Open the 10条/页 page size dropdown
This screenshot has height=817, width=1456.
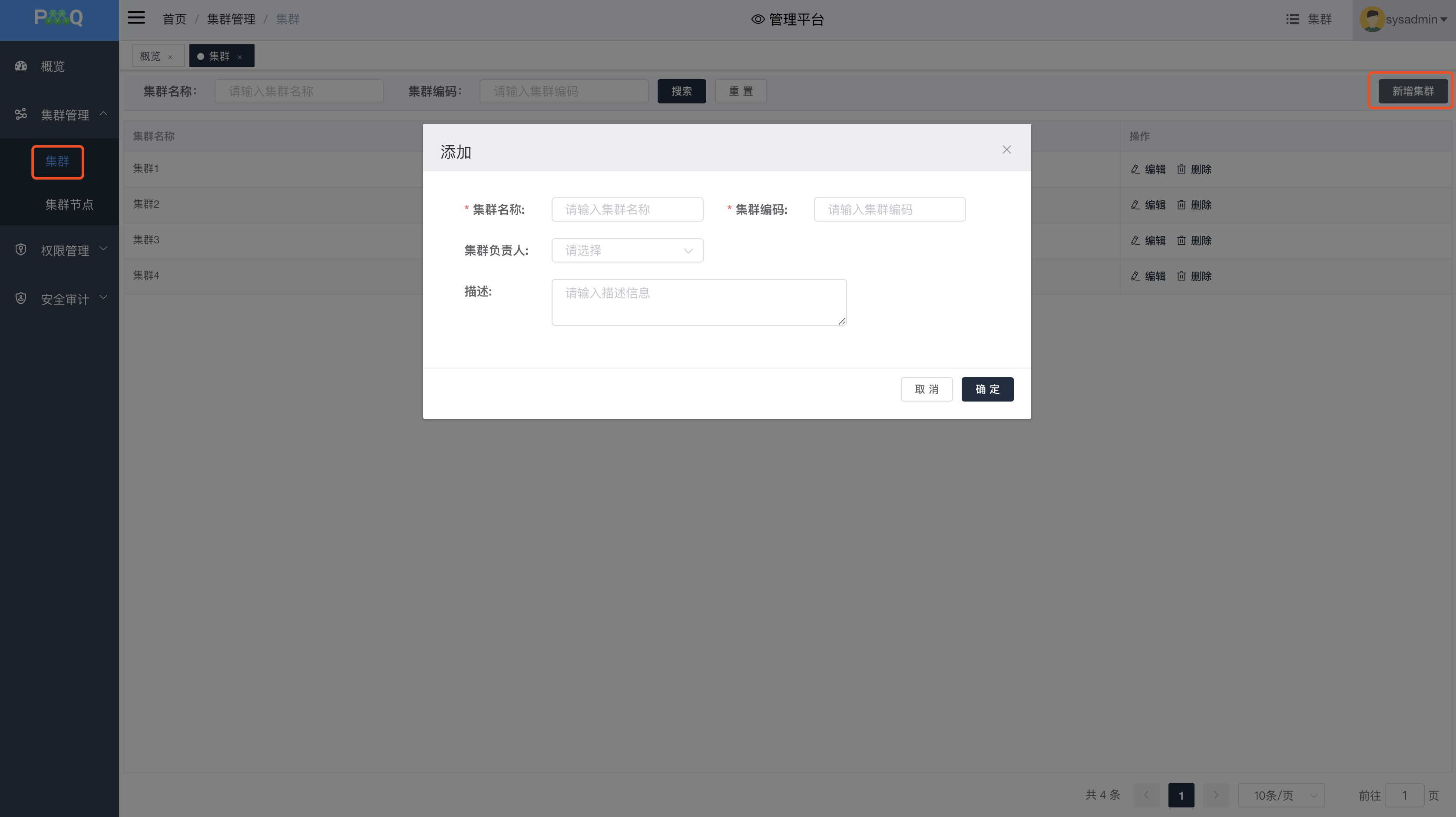1280,795
